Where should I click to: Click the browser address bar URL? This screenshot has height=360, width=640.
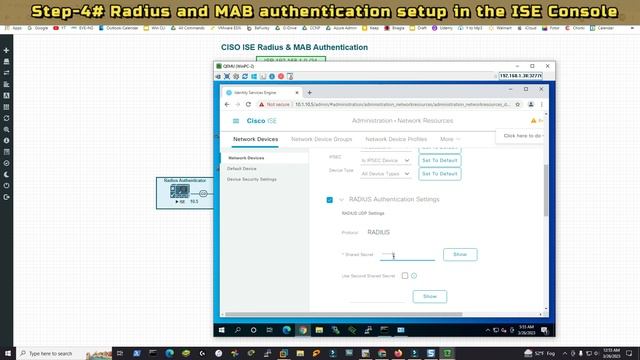click(x=402, y=104)
